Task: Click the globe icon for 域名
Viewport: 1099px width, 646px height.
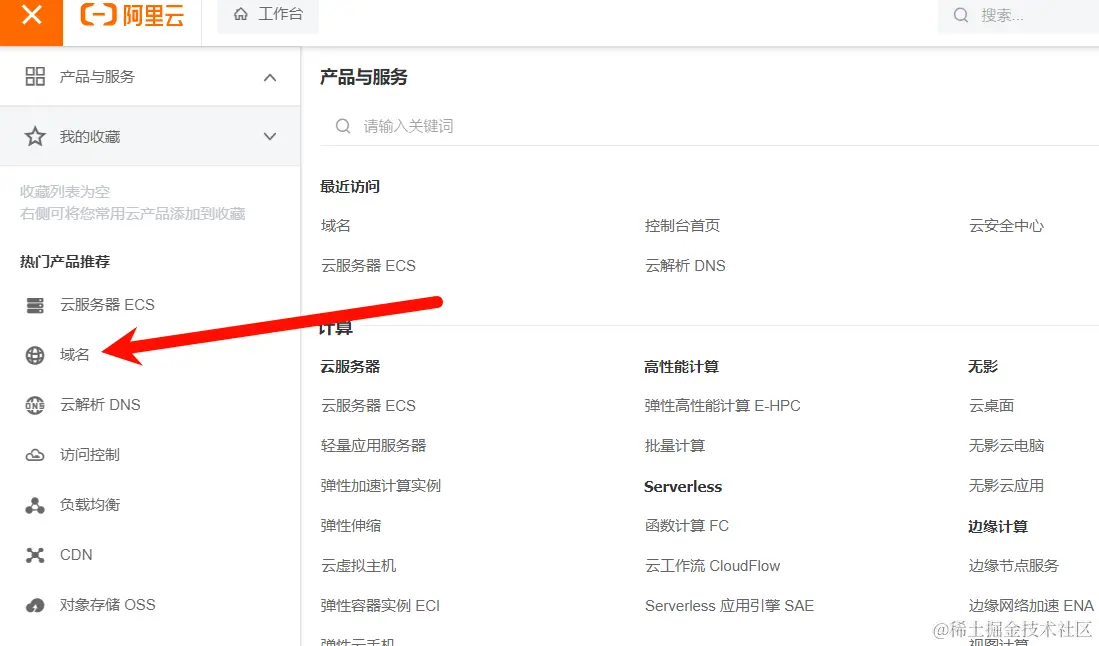Action: (x=35, y=355)
